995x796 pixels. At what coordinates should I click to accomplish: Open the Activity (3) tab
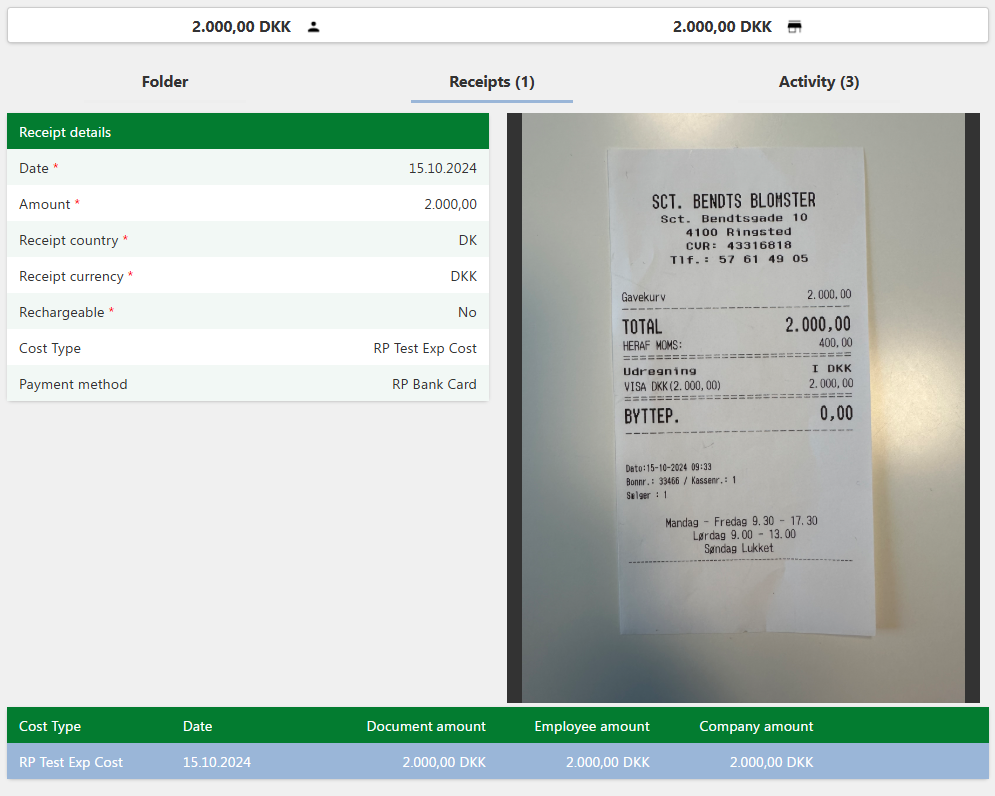click(819, 82)
